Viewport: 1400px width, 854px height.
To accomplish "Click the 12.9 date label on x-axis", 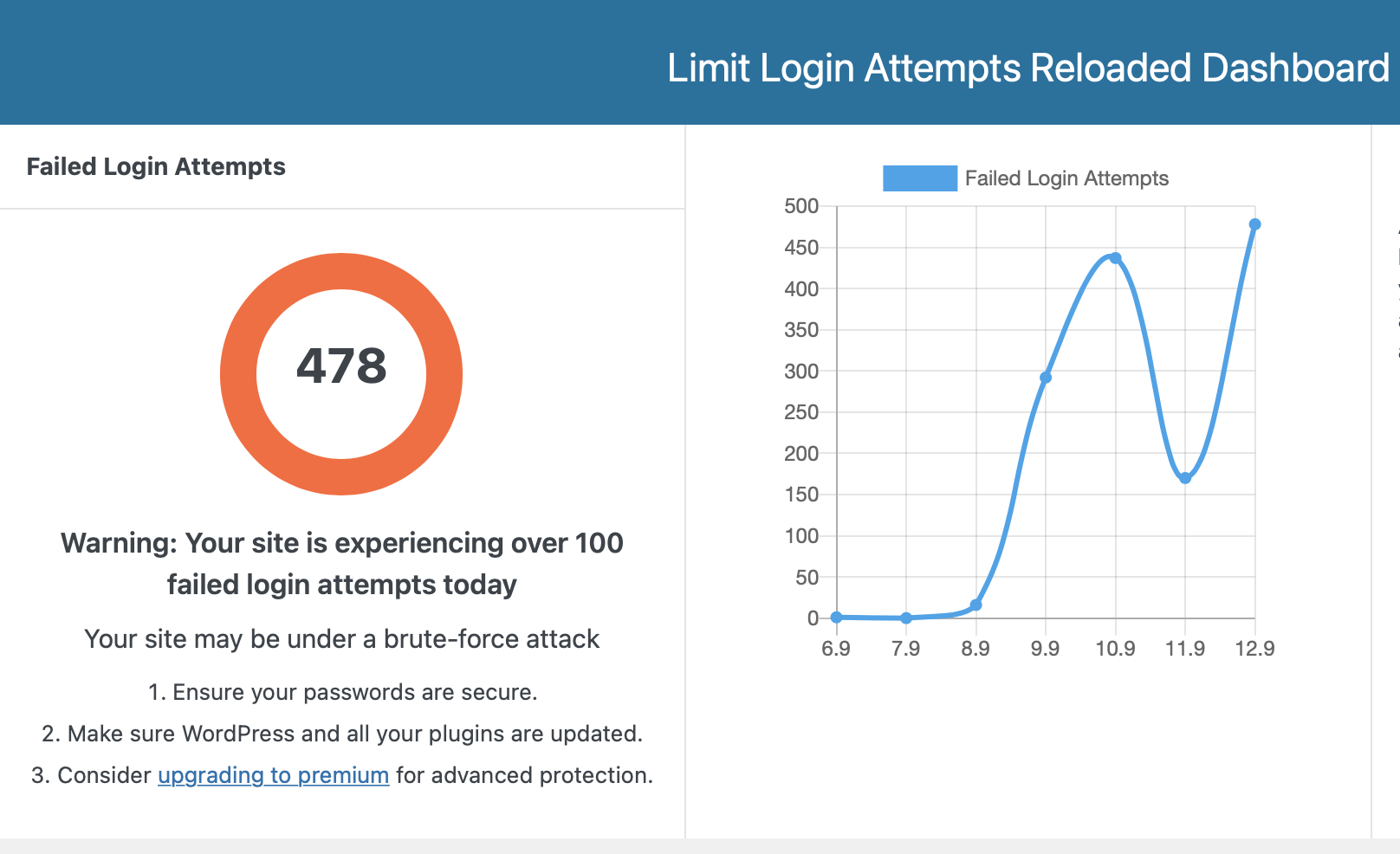I will [1254, 649].
